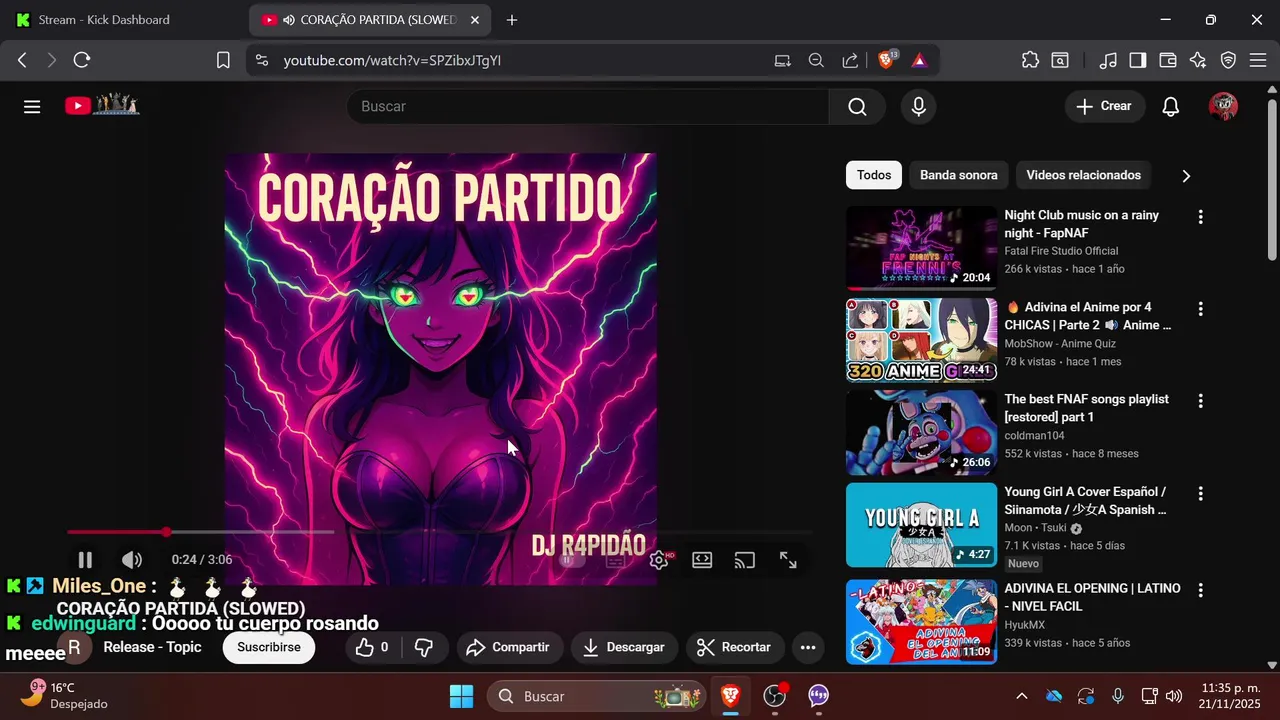Open Brave Rewards triangle icon
The height and width of the screenshot is (720, 1280).
pyautogui.click(x=919, y=60)
